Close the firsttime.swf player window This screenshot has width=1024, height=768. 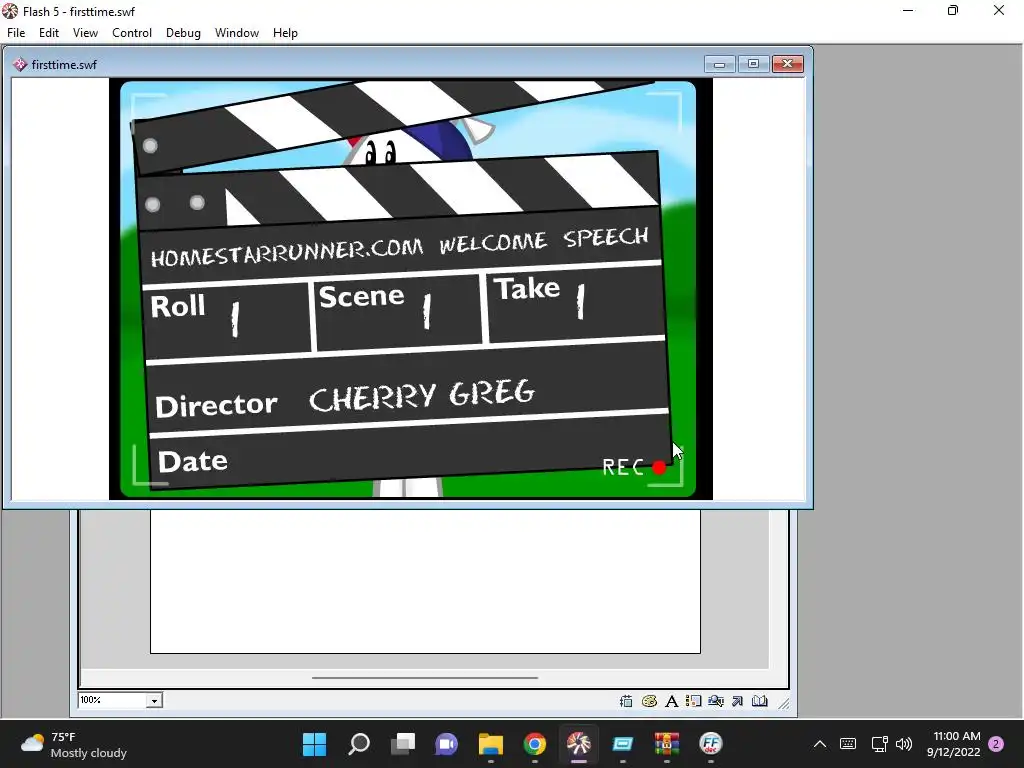pos(788,64)
